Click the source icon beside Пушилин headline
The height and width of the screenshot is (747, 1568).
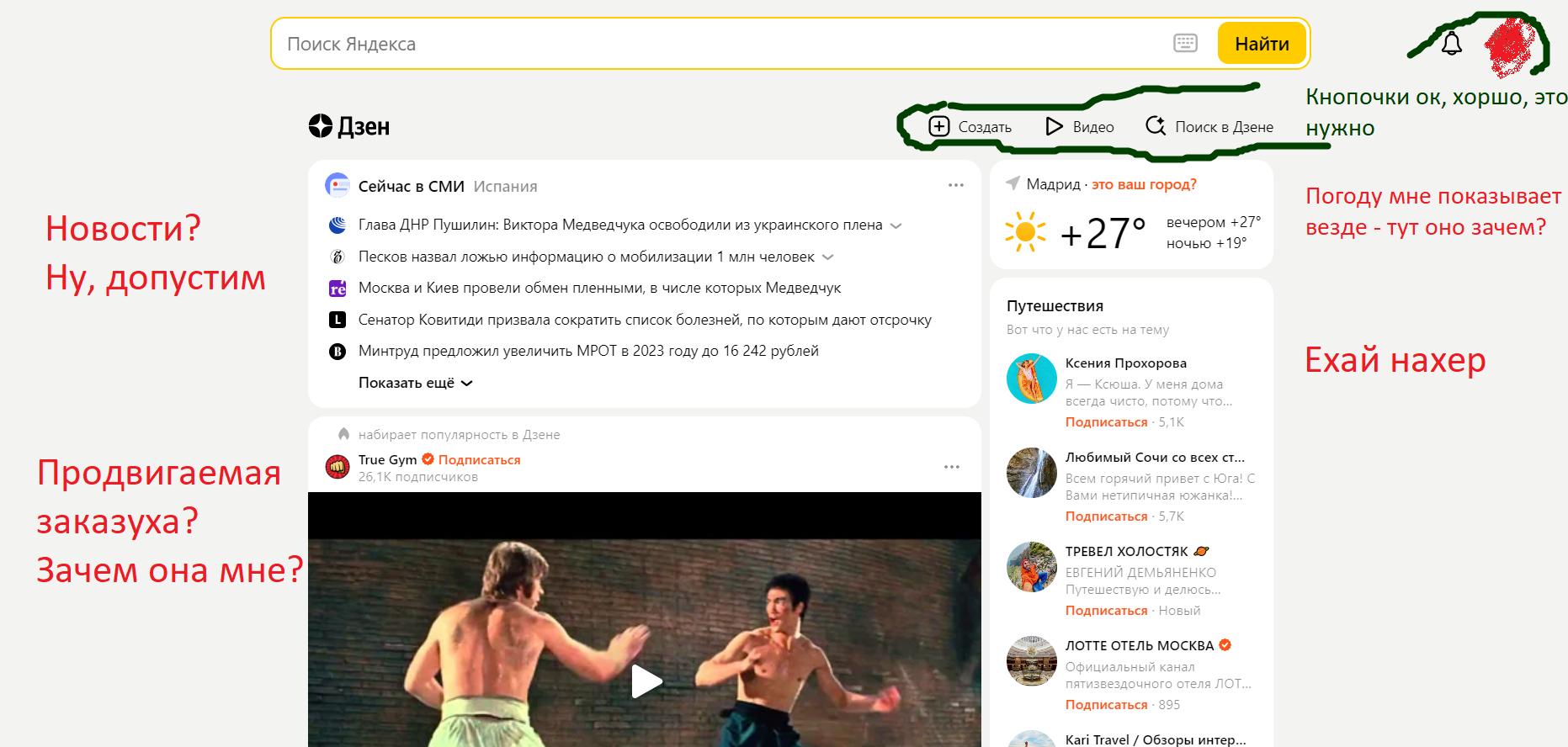(x=338, y=225)
